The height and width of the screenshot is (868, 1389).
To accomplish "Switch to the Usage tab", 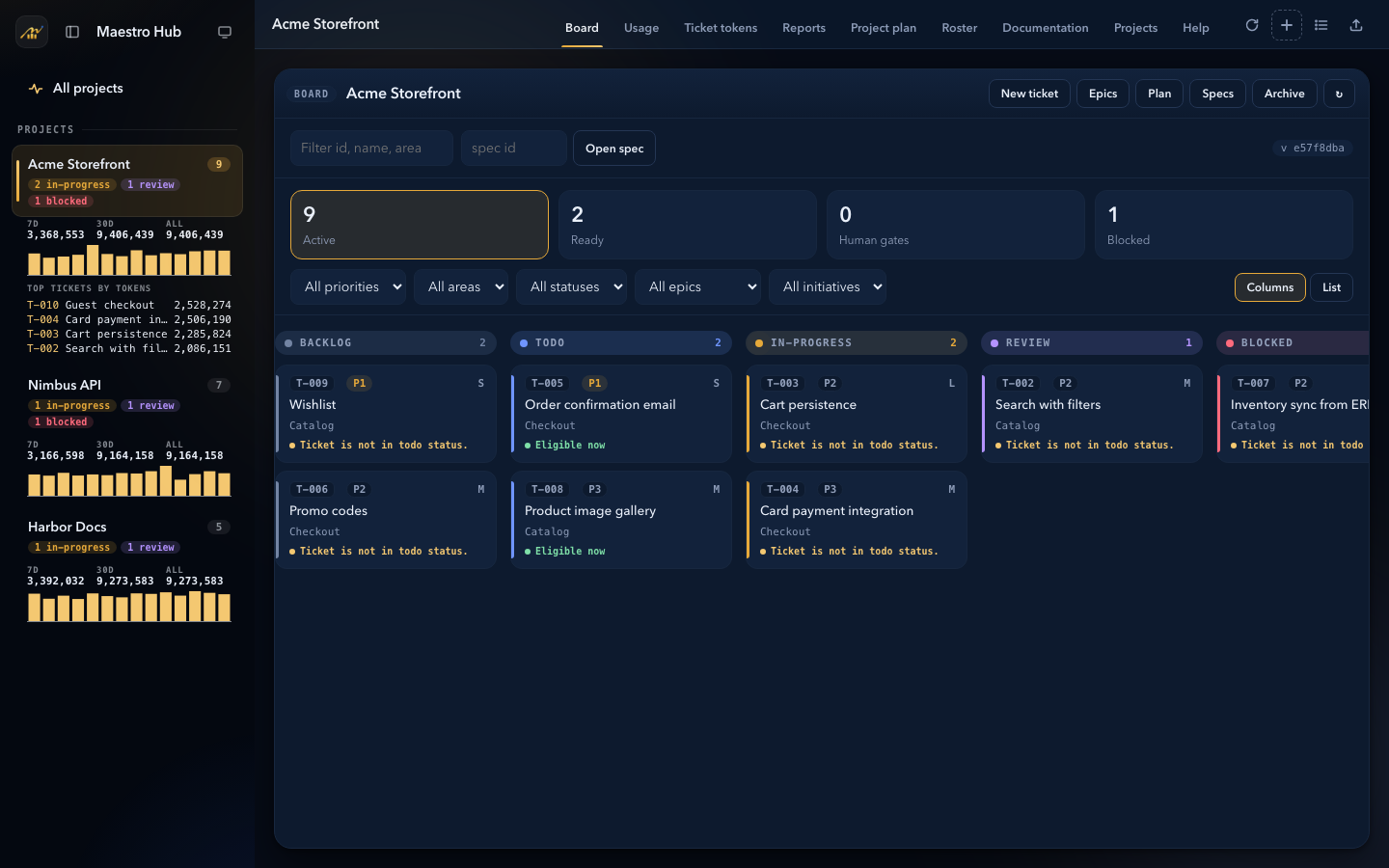I will pos(641,28).
